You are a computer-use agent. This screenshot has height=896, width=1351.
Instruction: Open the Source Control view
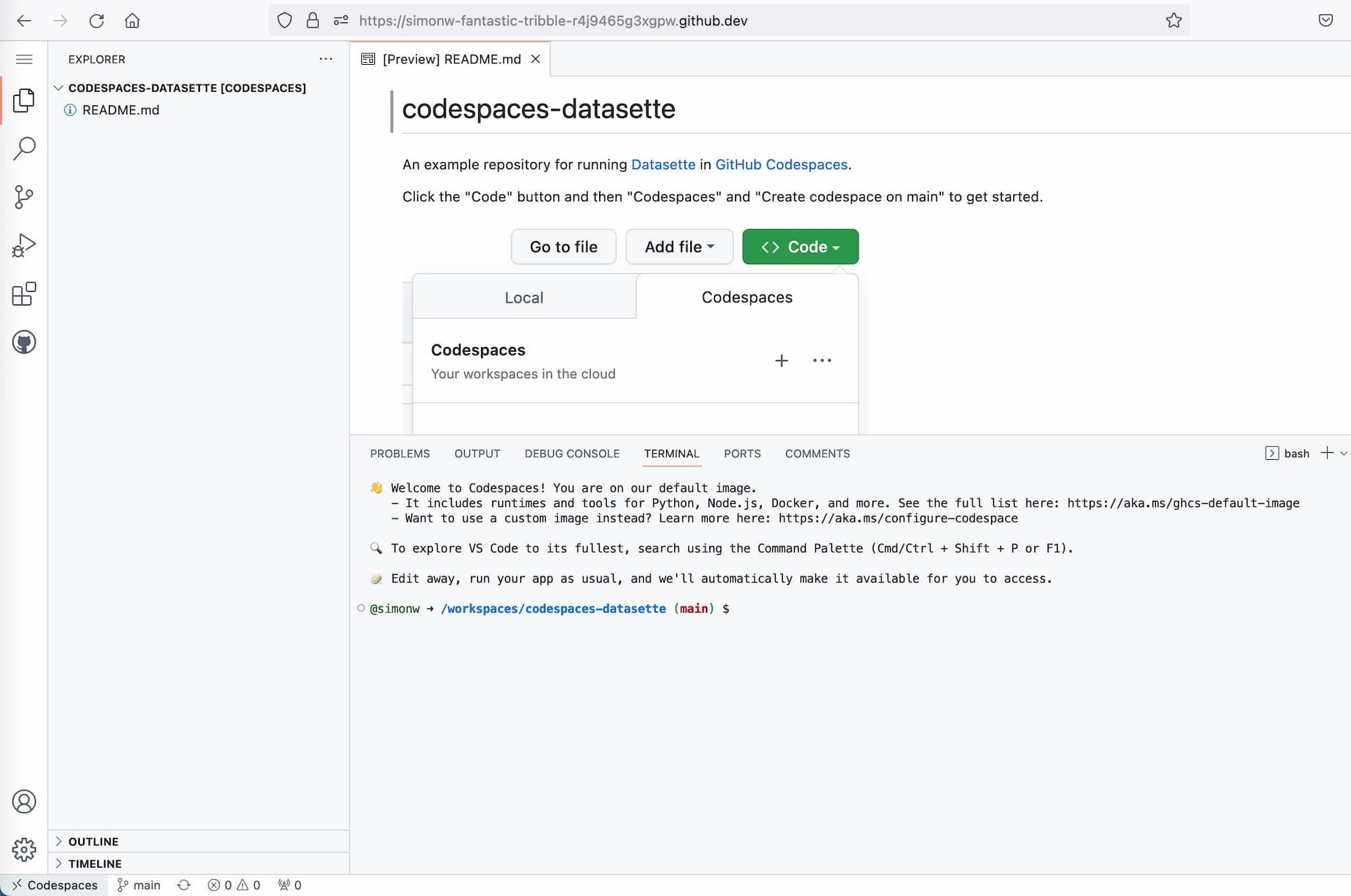[24, 197]
